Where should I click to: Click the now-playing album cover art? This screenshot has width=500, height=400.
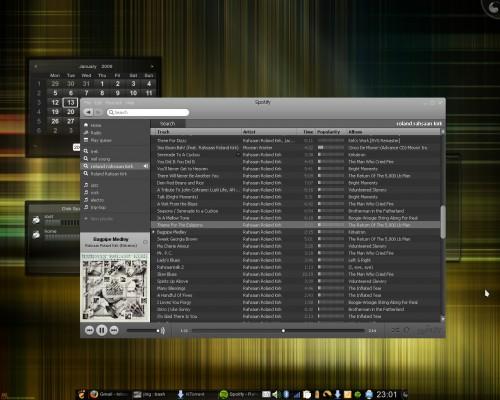click(115, 287)
